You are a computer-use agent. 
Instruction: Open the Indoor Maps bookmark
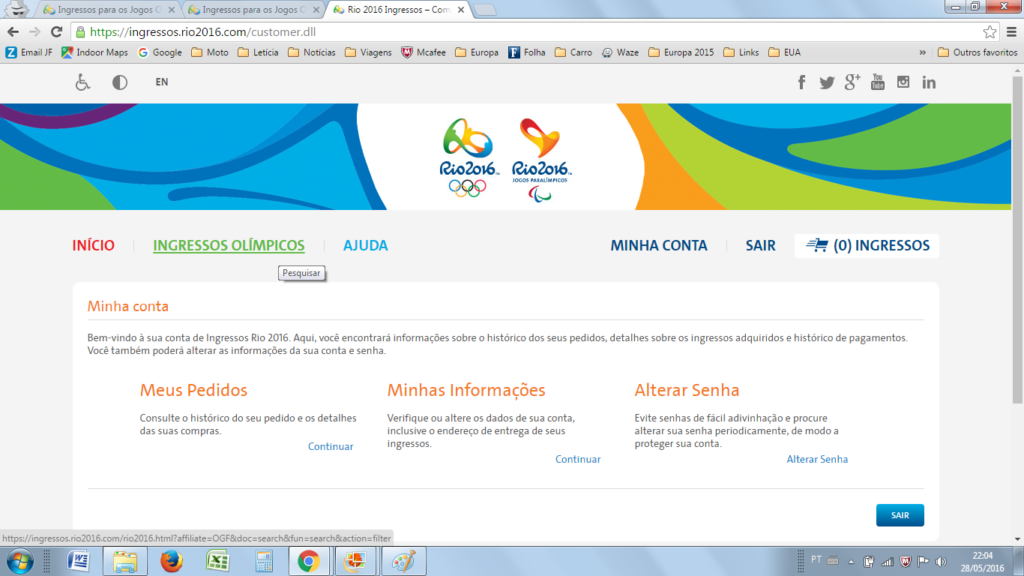pyautogui.click(x=95, y=52)
